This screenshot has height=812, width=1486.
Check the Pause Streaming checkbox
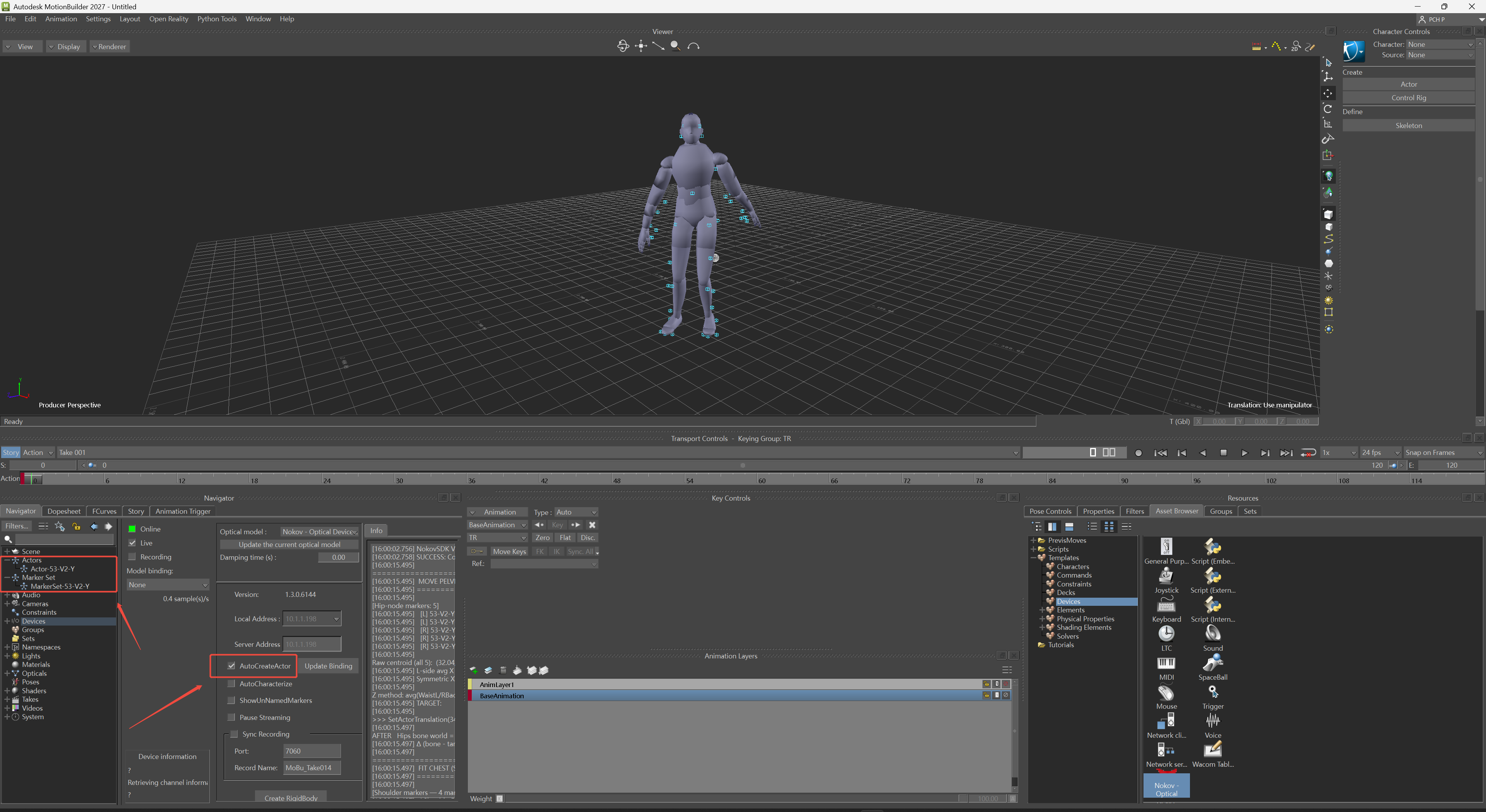click(231, 718)
